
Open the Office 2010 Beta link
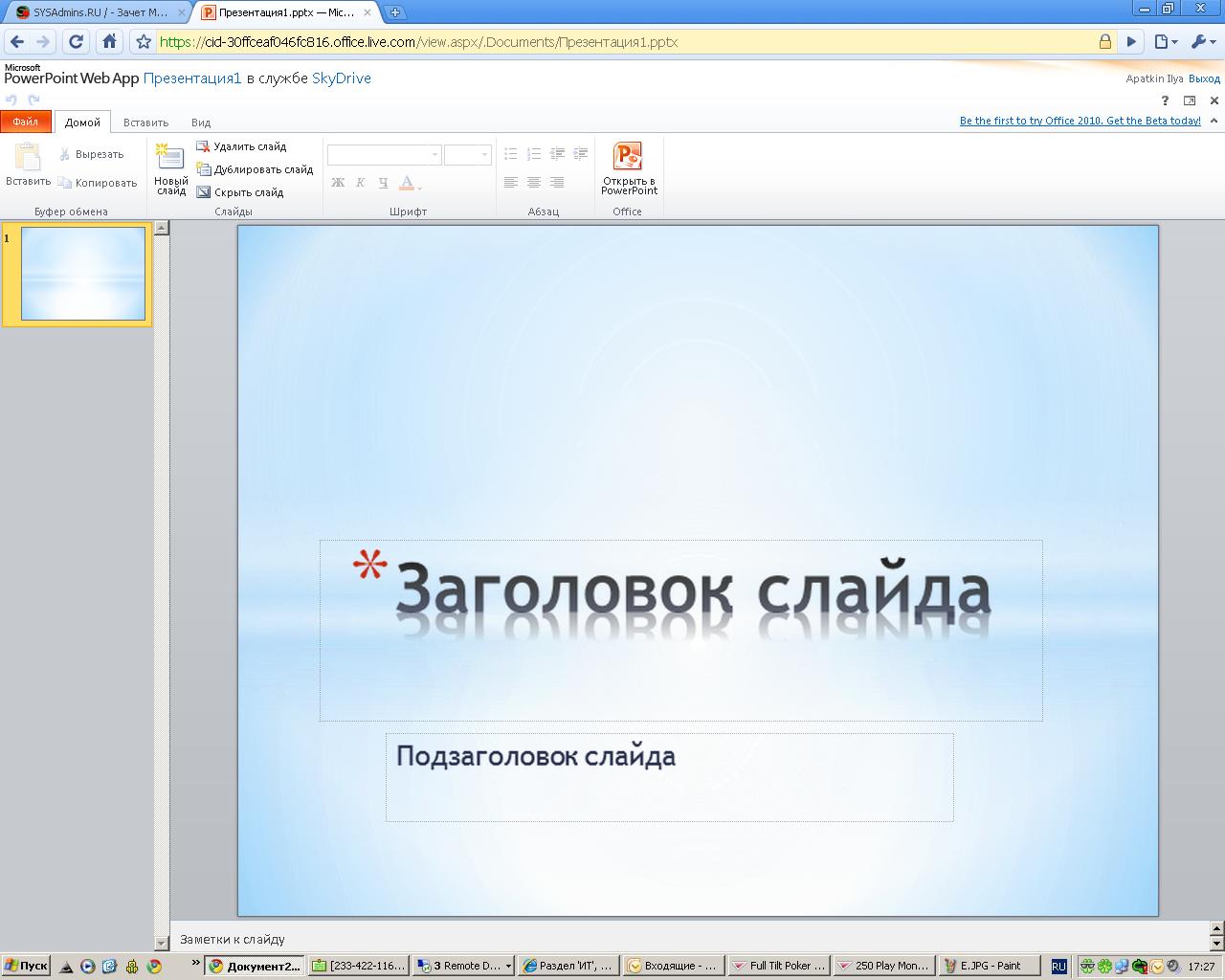1080,121
